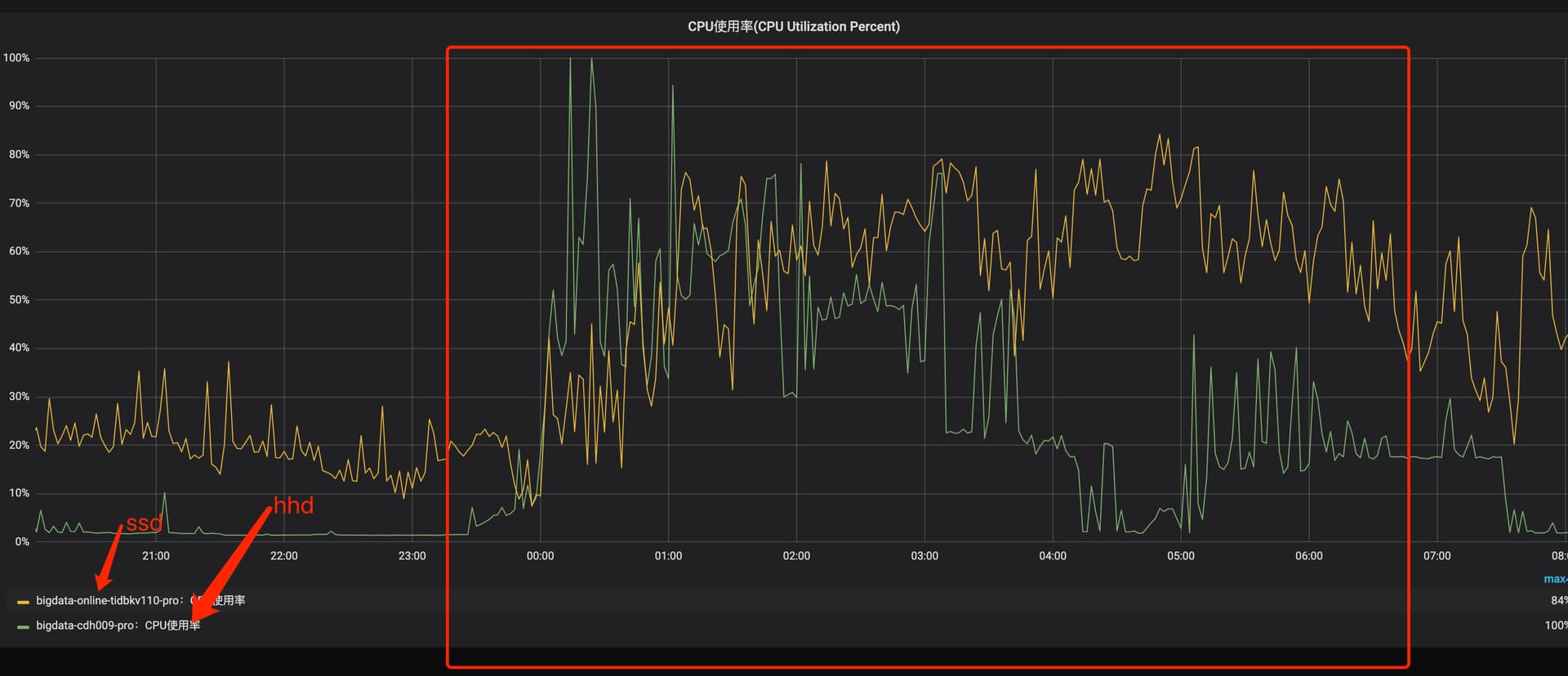Open the yellow color swatch for tidbkv110-pro
1568x676 pixels.
pyautogui.click(x=23, y=602)
